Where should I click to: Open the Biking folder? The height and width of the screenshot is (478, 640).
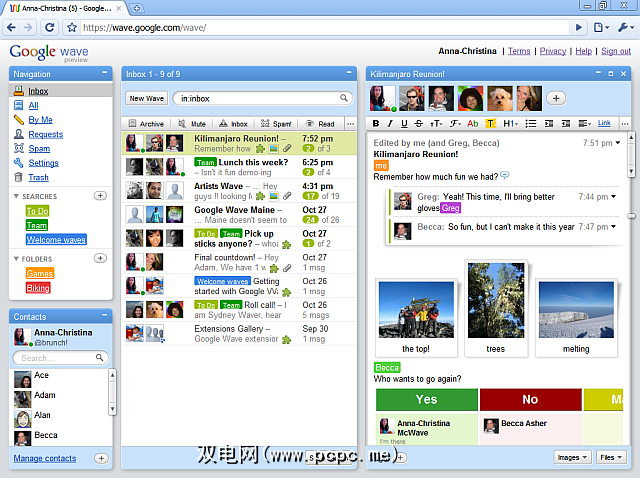click(38, 288)
